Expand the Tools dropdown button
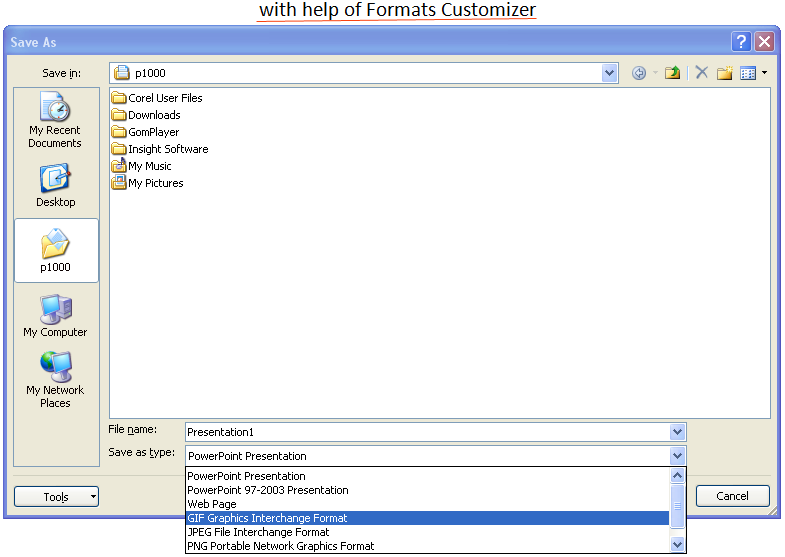The height and width of the screenshot is (557, 785). 56,496
